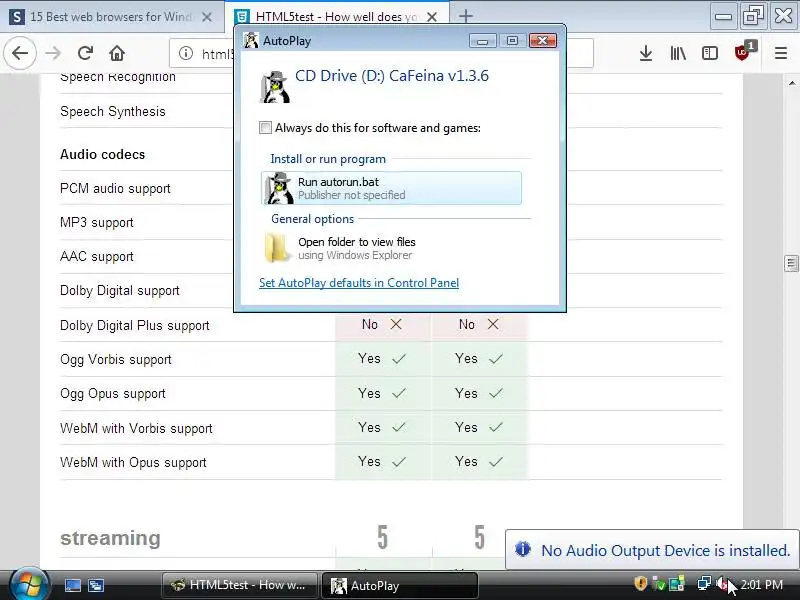Screen dimensions: 800x600
Task: Click the Switch between windows quick launch icon
Action: pos(96,585)
